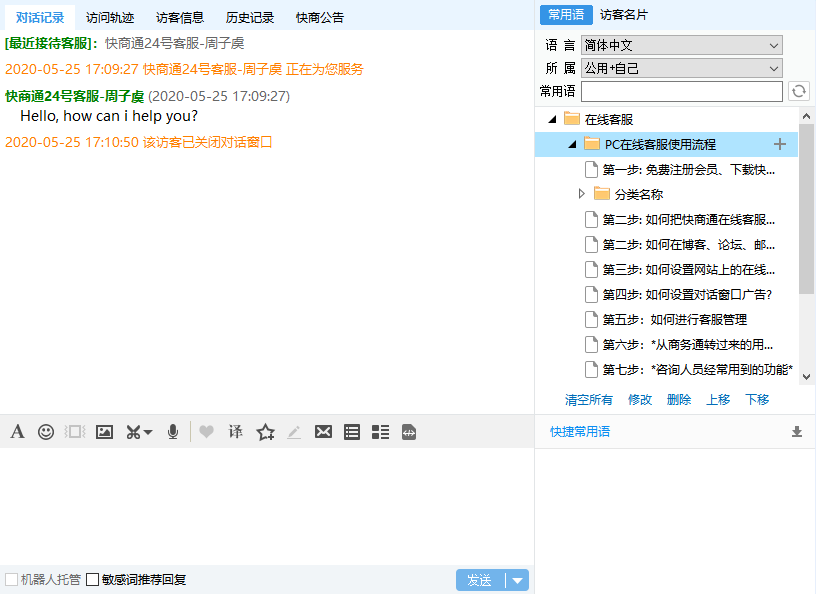Screen dimensions: 816x594
Task: Click the 清空所有 link
Action: point(589,399)
